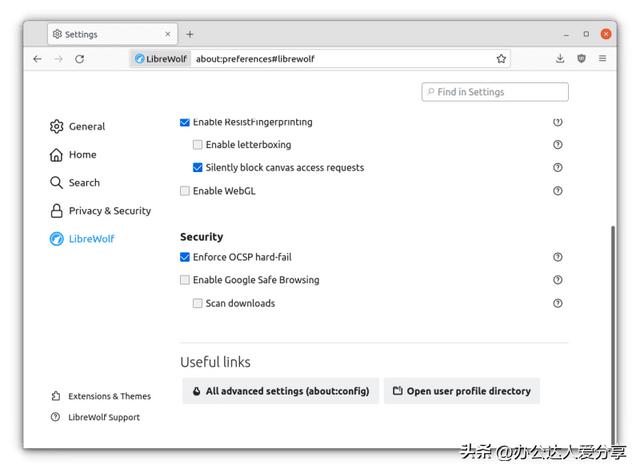Click help icon beside Scan downloads
This screenshot has width=640, height=473.
[x=558, y=303]
